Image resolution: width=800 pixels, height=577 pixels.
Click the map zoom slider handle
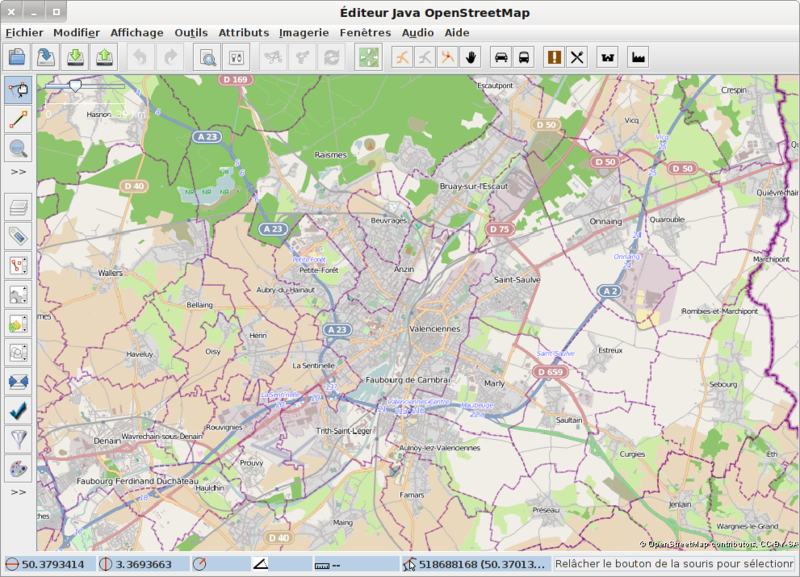[75, 87]
